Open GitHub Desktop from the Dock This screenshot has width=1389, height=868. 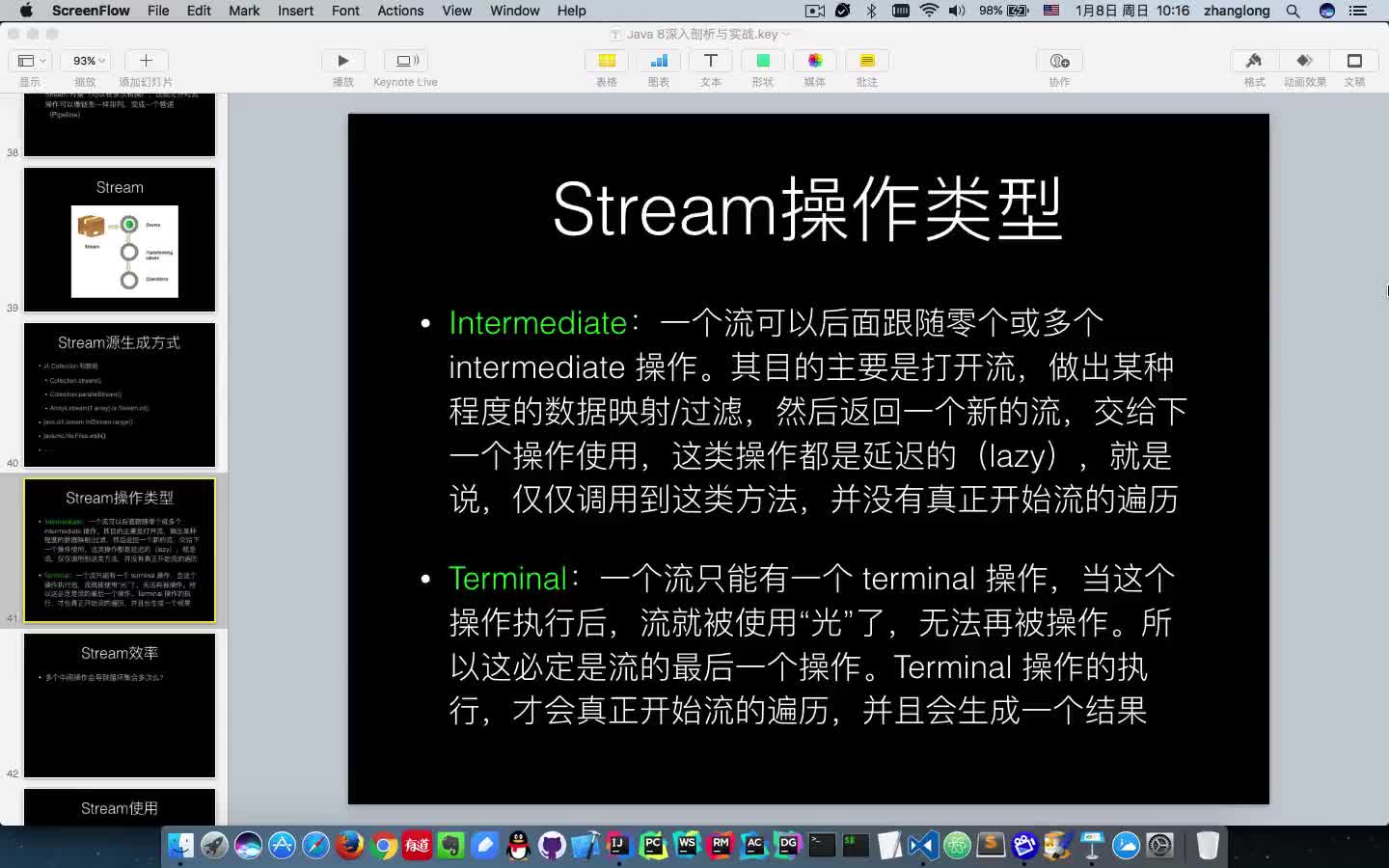552,845
